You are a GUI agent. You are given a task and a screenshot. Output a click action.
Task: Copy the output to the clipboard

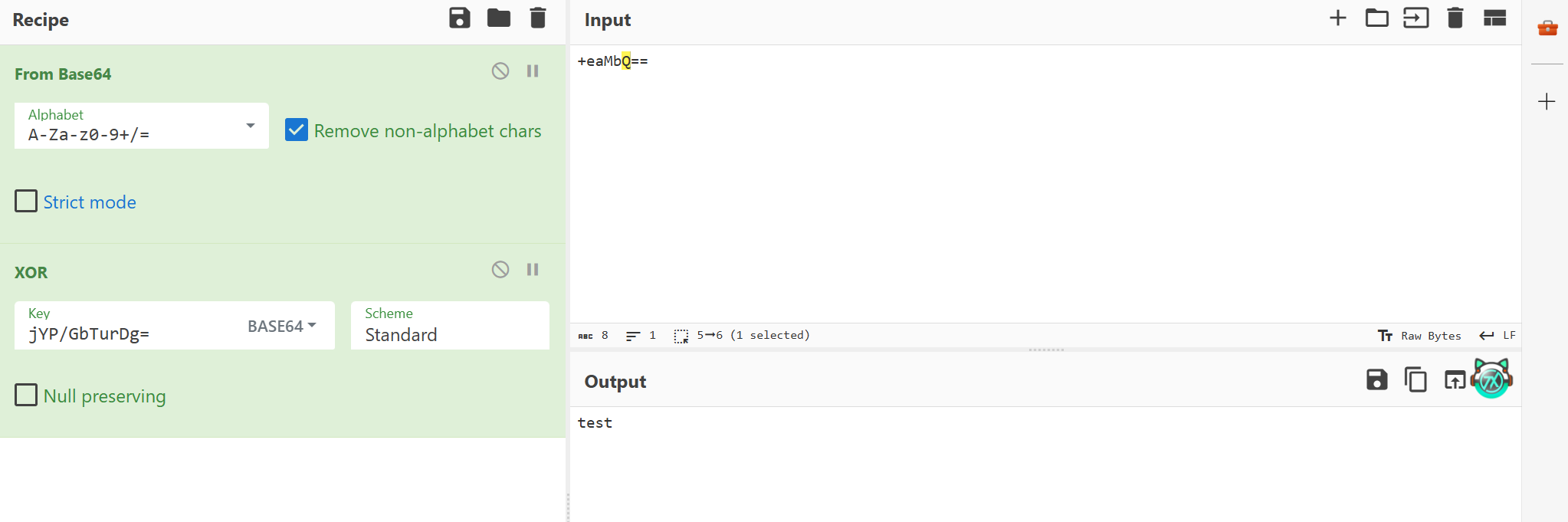(1415, 379)
